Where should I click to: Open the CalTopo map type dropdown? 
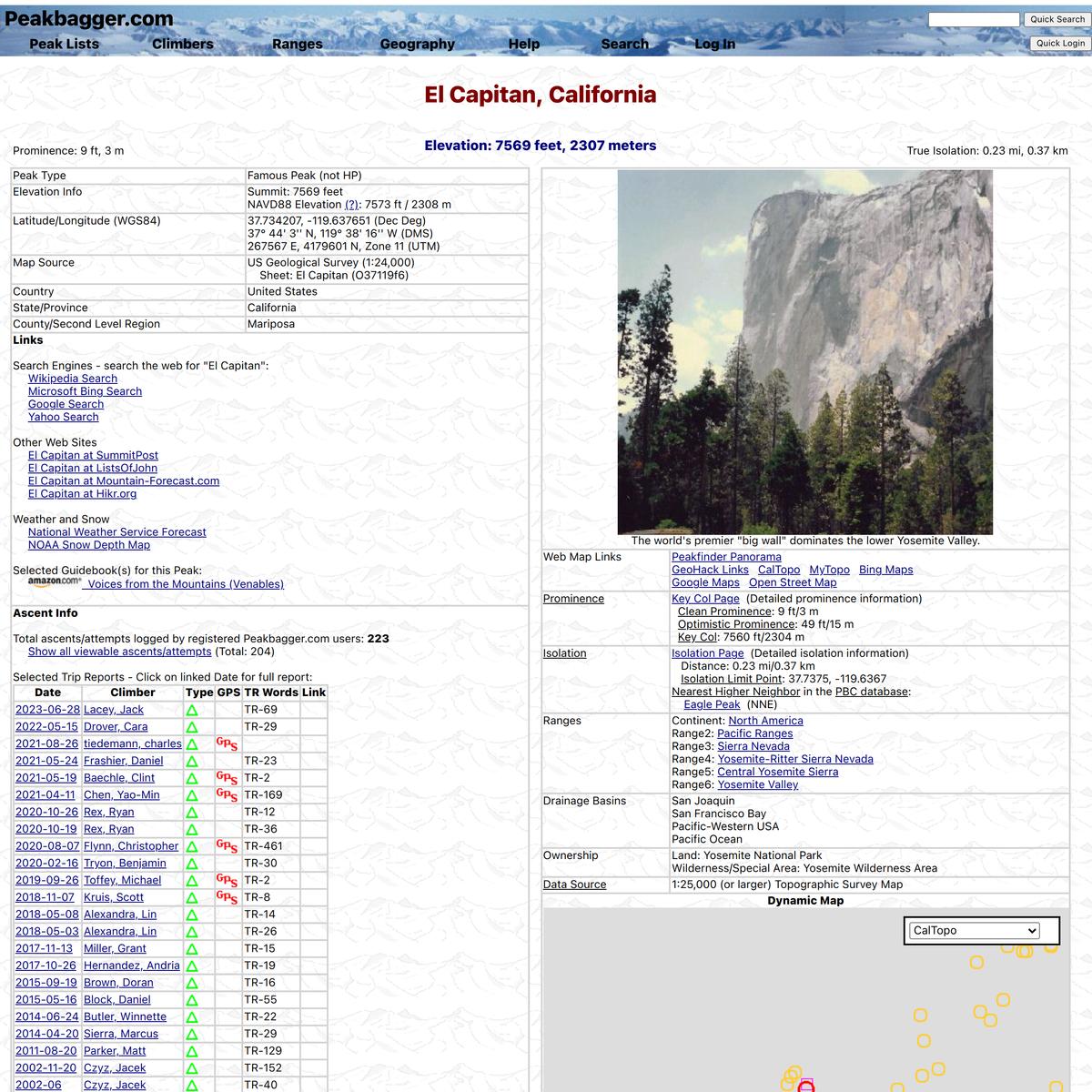tap(975, 931)
